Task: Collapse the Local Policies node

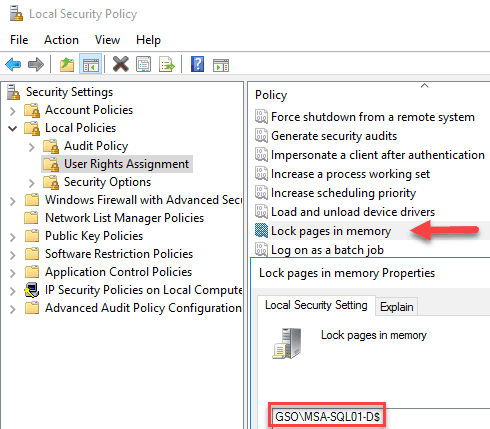Action: click(x=13, y=128)
